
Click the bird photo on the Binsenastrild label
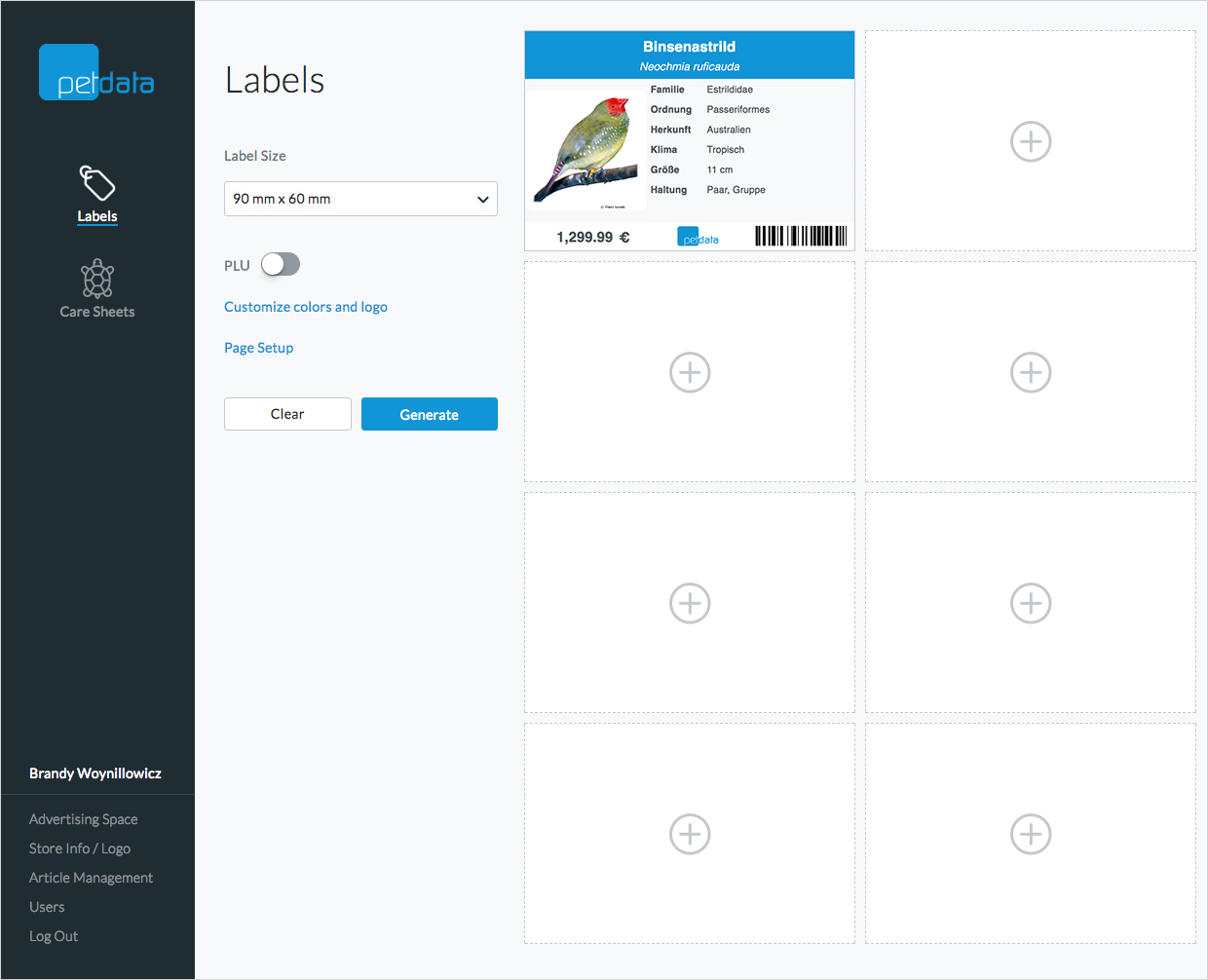pos(586,151)
